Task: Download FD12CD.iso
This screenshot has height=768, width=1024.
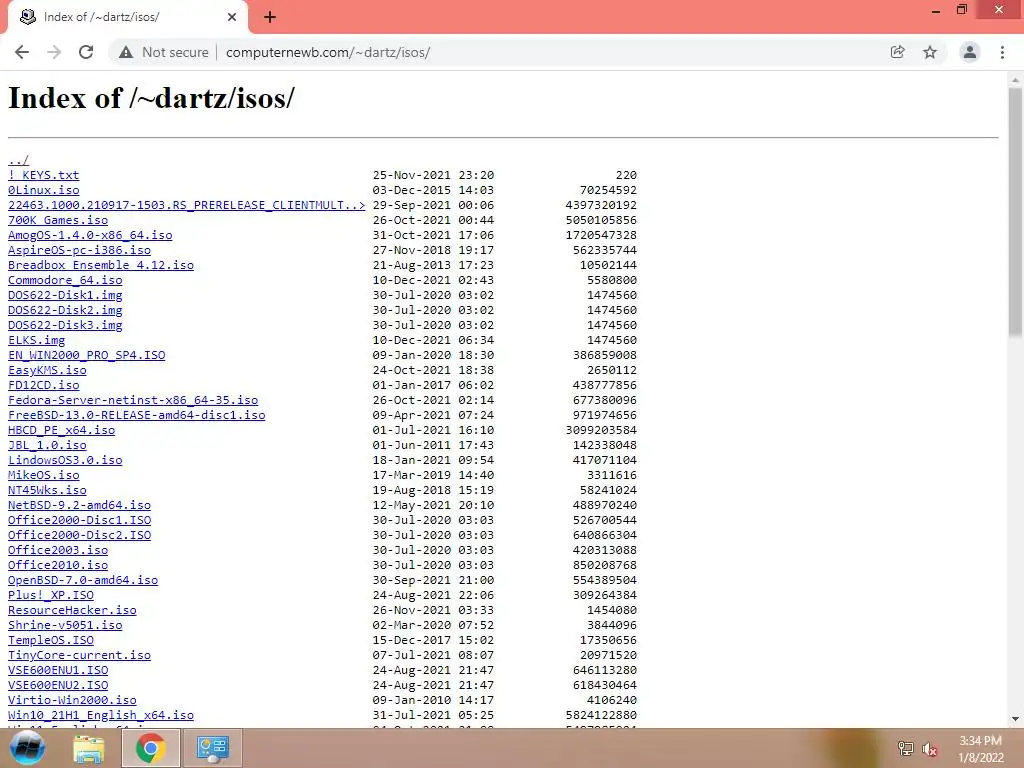Action: tap(44, 385)
